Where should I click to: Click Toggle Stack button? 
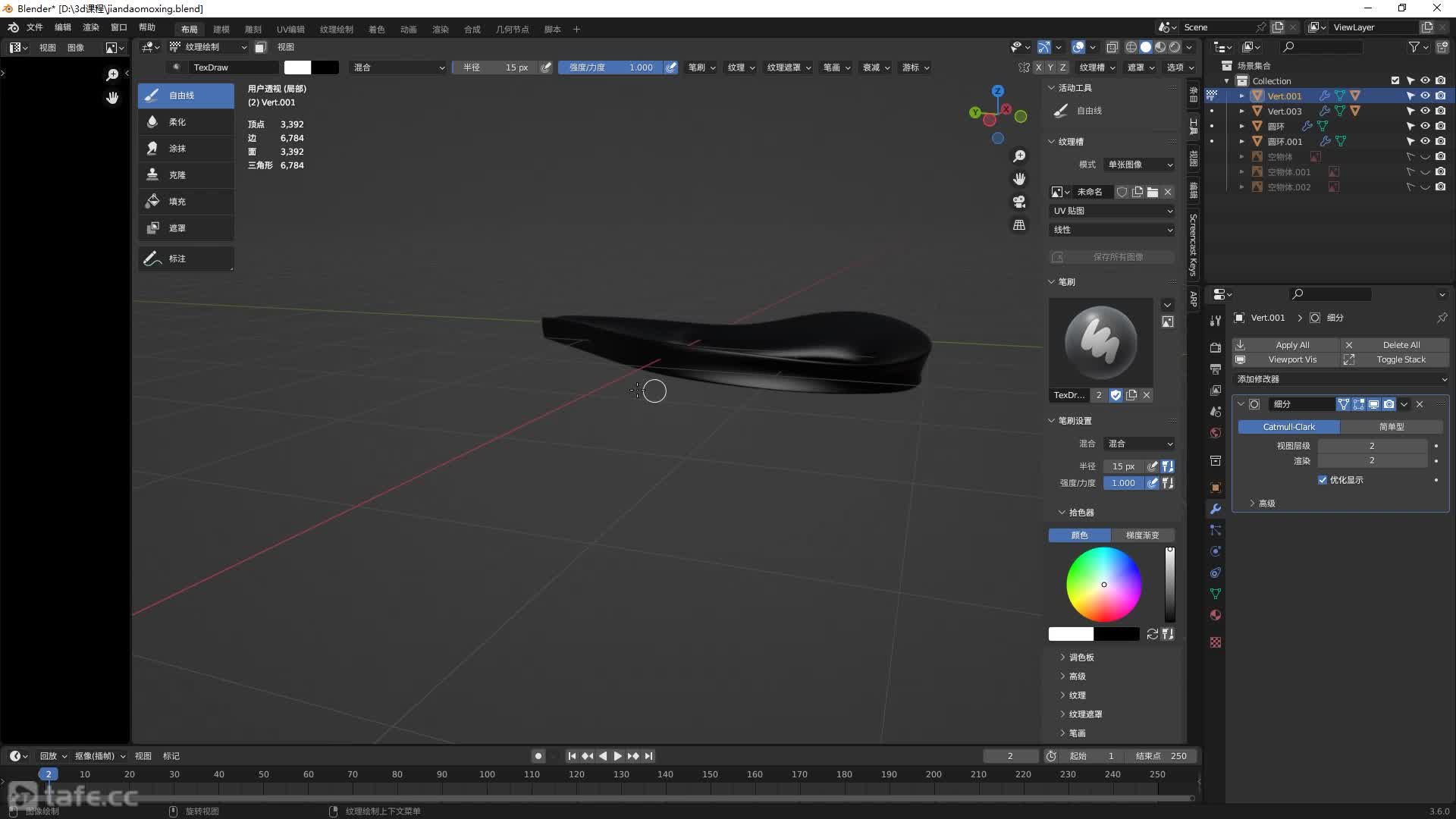(x=1395, y=360)
